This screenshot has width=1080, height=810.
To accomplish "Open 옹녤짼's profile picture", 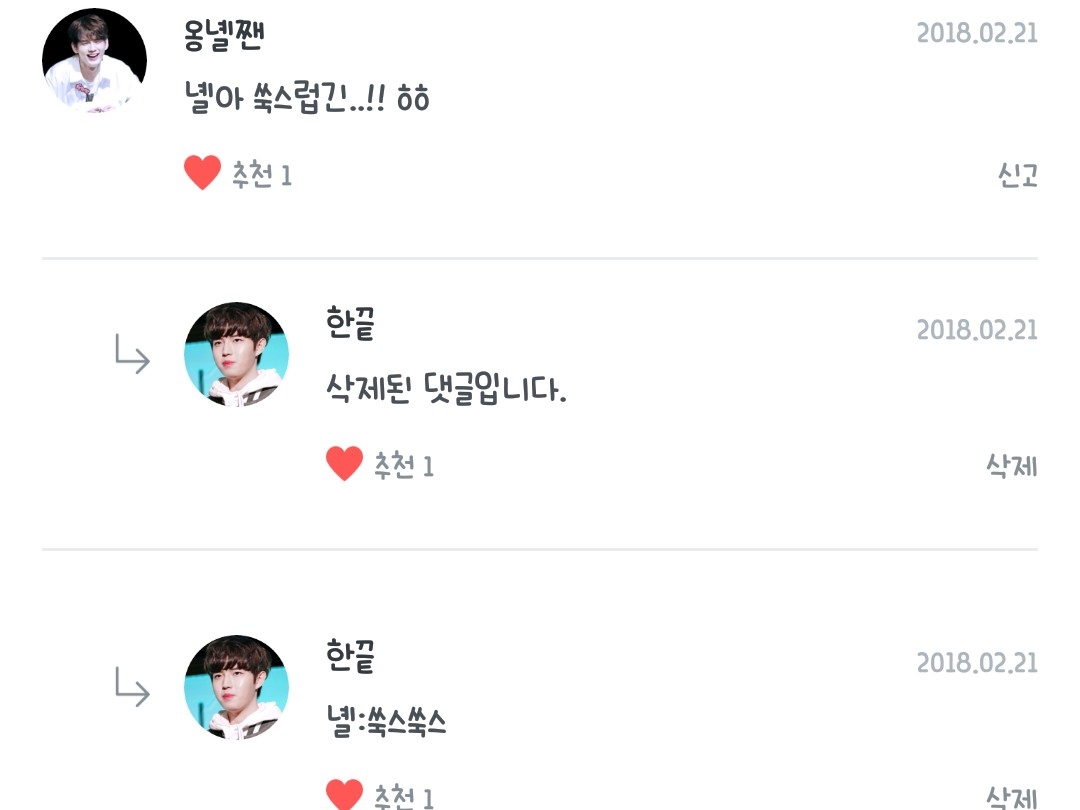I will (94, 60).
